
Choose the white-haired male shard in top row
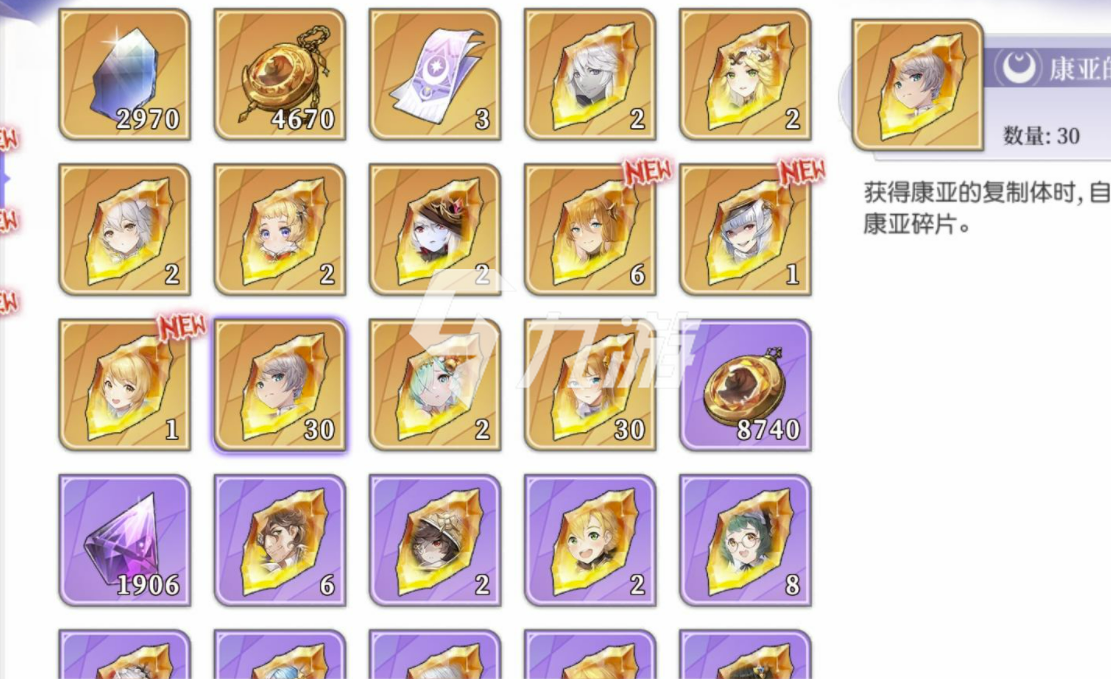(x=590, y=74)
